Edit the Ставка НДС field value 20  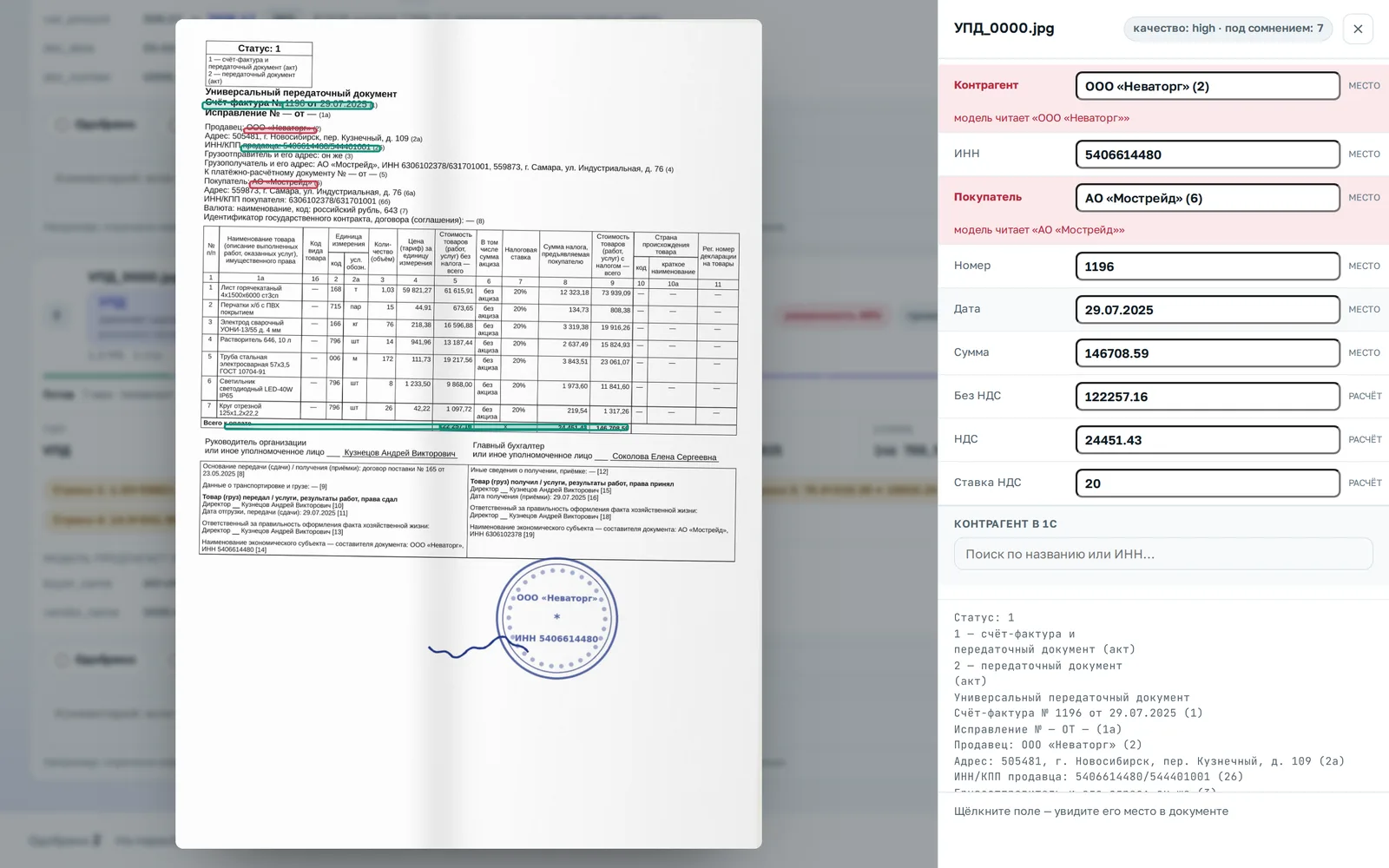[x=1208, y=483]
